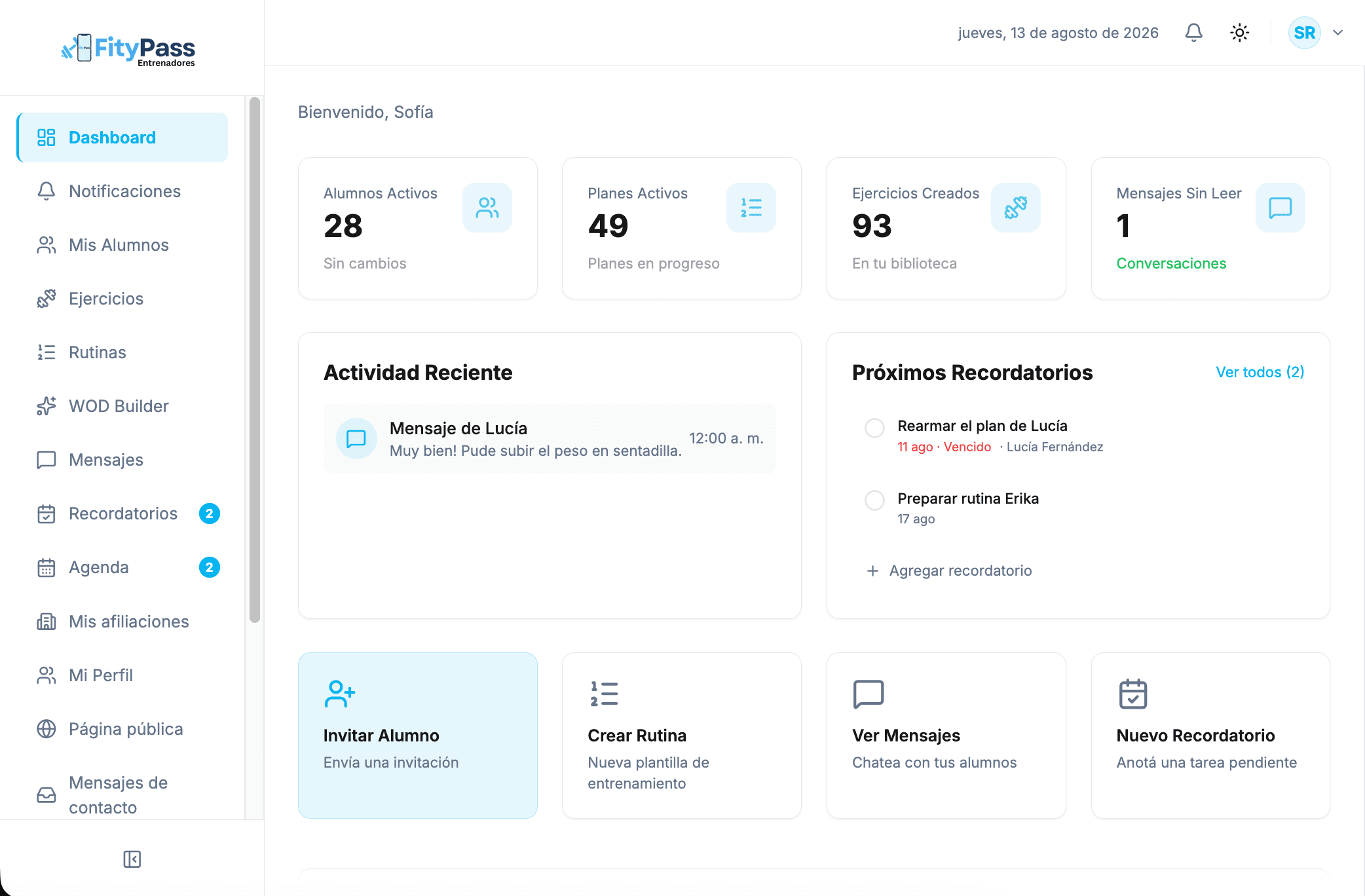Click the Planes Activos list icon
The image size is (1365, 896).
751,208
